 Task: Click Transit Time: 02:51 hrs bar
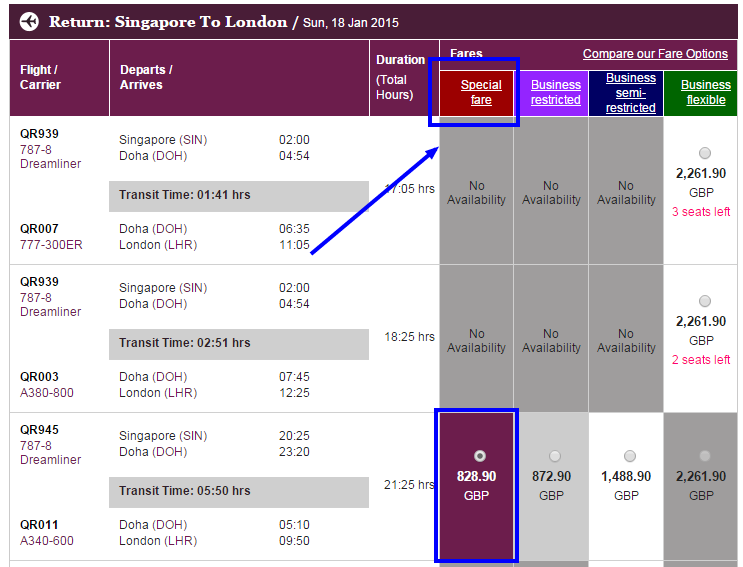[x=239, y=344]
